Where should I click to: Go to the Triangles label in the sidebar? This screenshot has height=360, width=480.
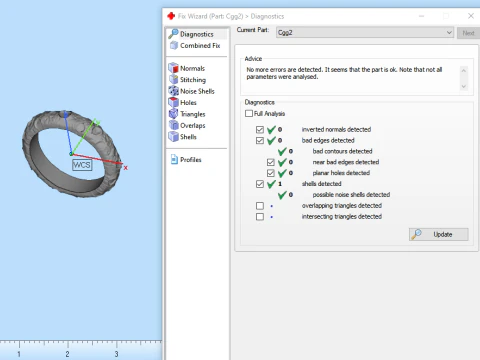[193, 114]
